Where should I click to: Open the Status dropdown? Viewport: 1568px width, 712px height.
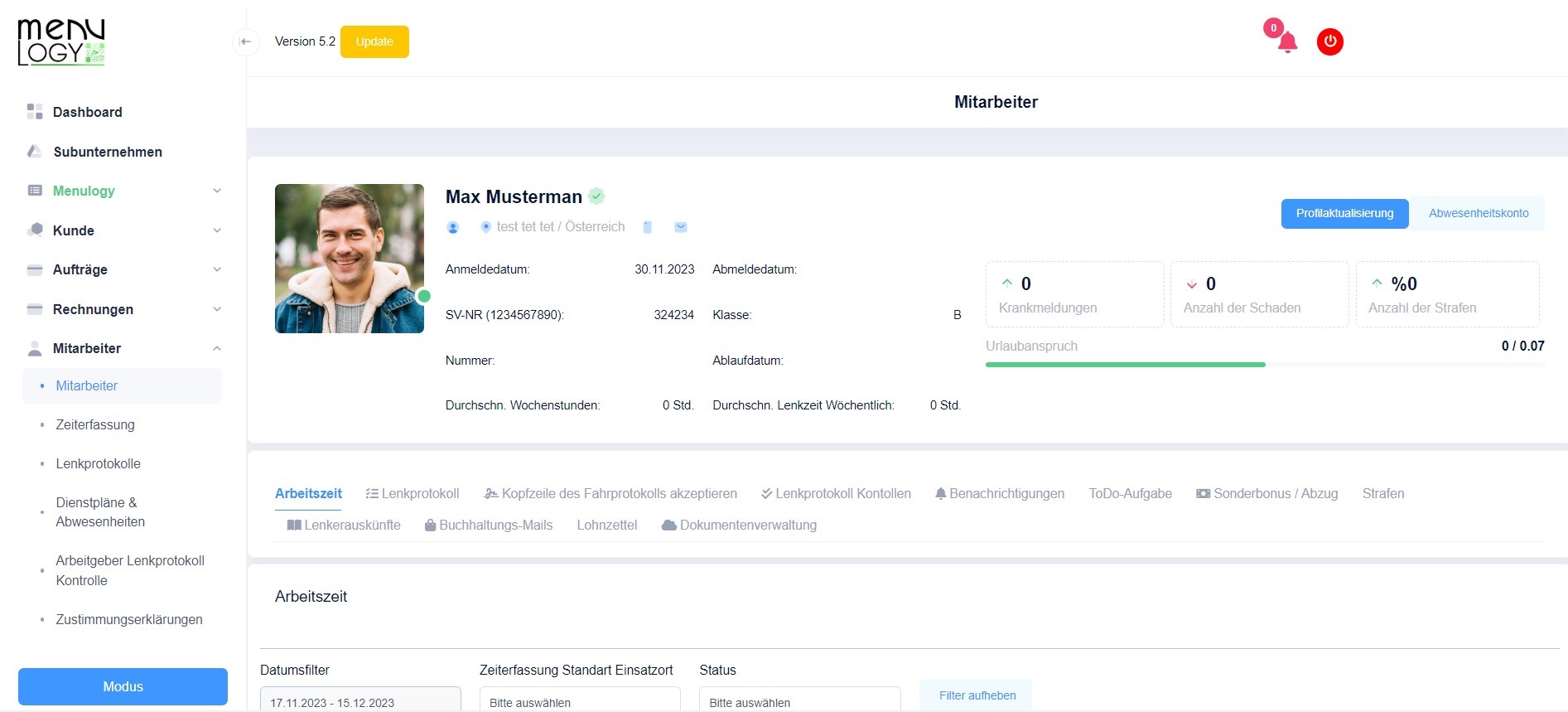(800, 700)
